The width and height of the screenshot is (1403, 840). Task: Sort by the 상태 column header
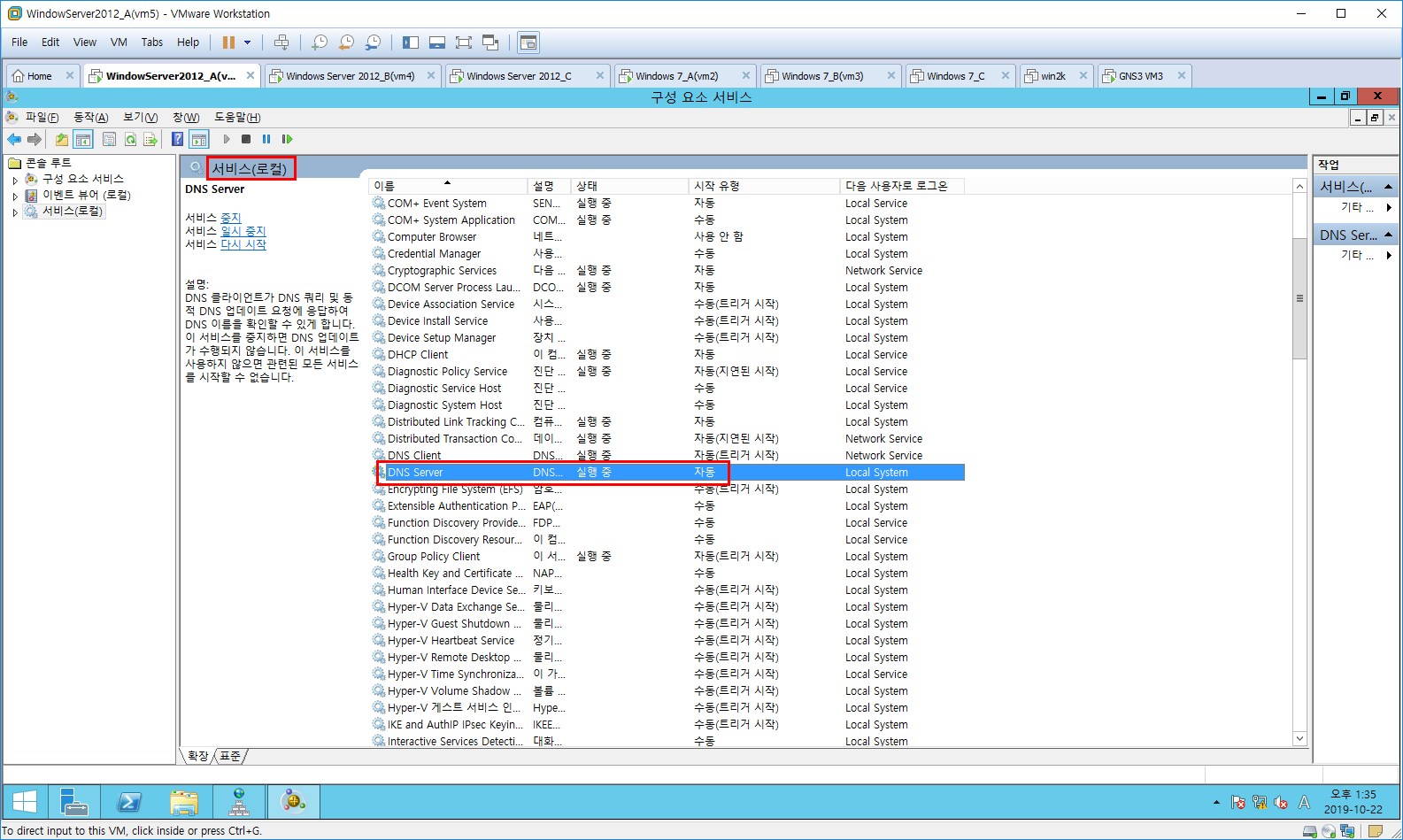pos(629,186)
